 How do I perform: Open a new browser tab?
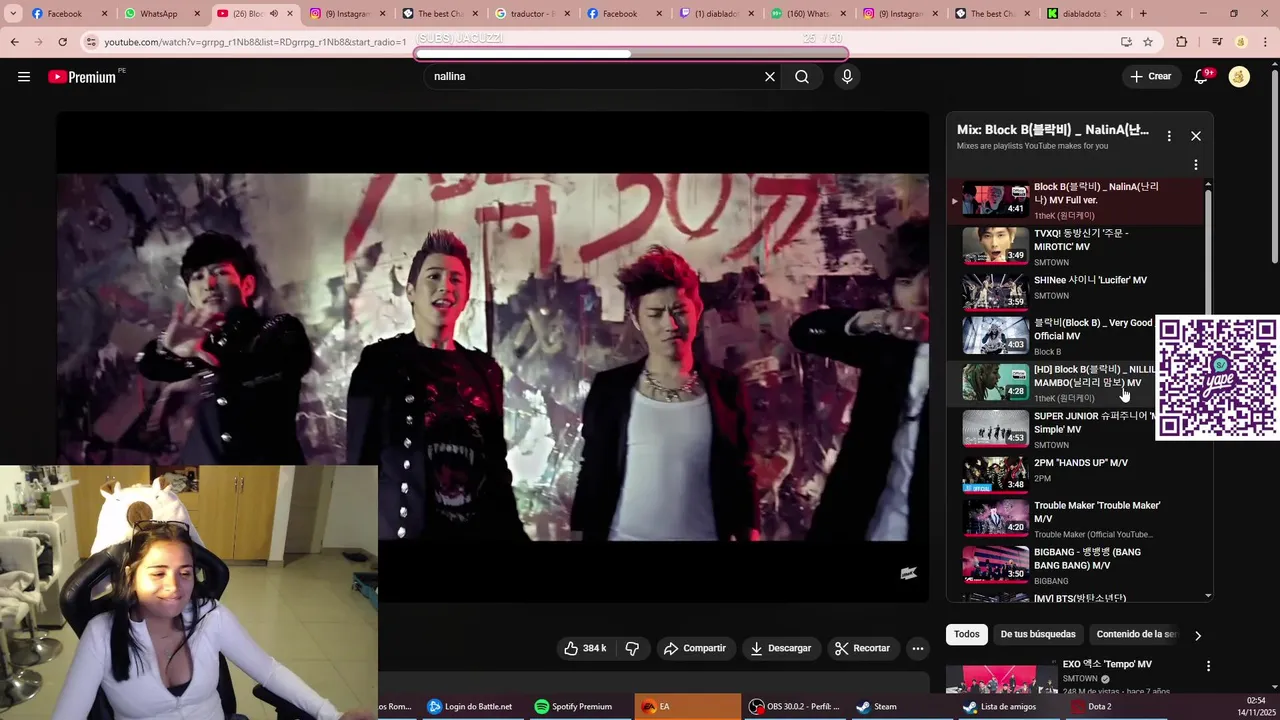pyautogui.click(x=1143, y=14)
